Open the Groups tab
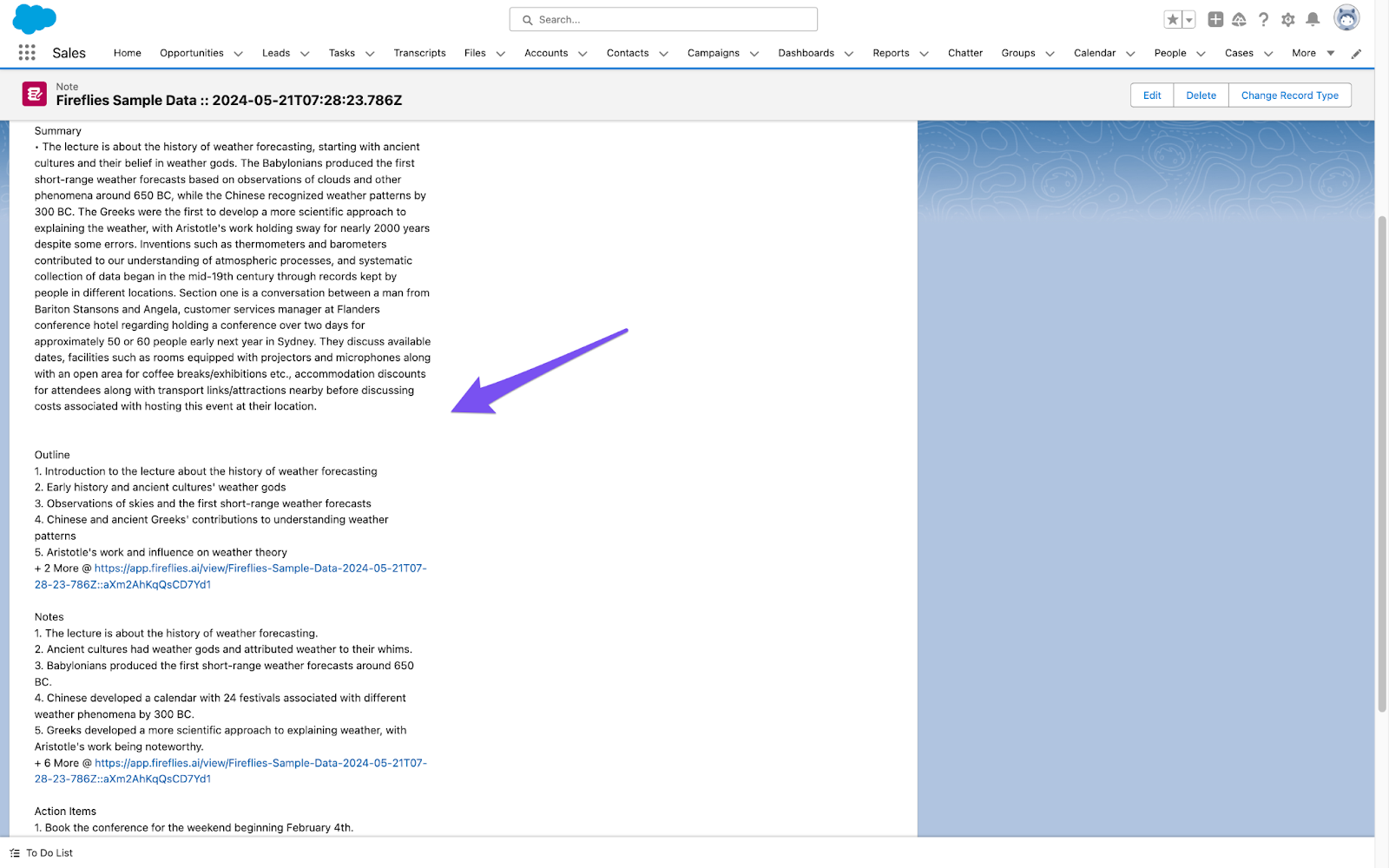Image resolution: width=1389 pixels, height=868 pixels. tap(1018, 53)
